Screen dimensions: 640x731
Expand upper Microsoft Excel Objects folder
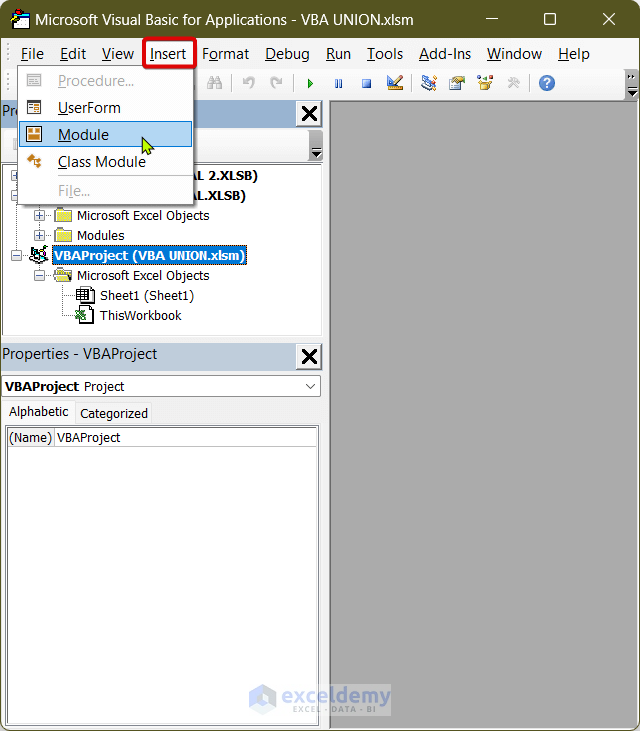pyautogui.click(x=40, y=215)
